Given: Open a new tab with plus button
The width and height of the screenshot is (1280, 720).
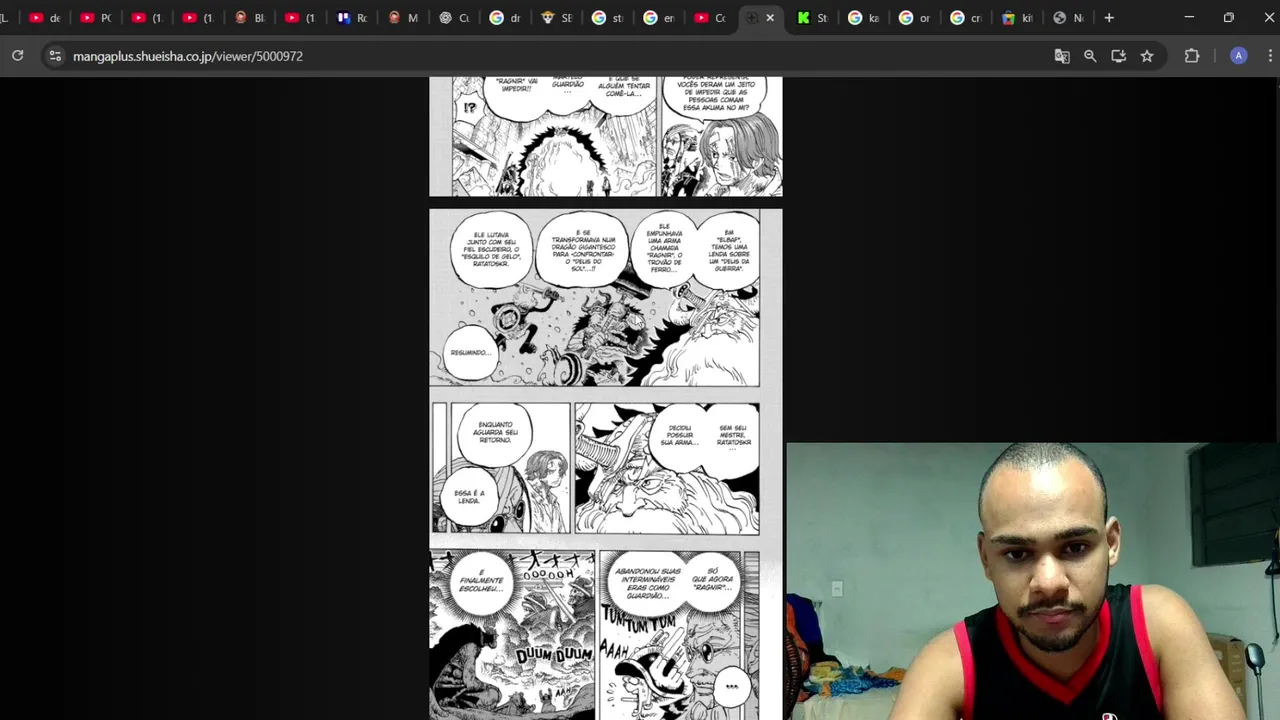Looking at the screenshot, I should coord(1109,18).
